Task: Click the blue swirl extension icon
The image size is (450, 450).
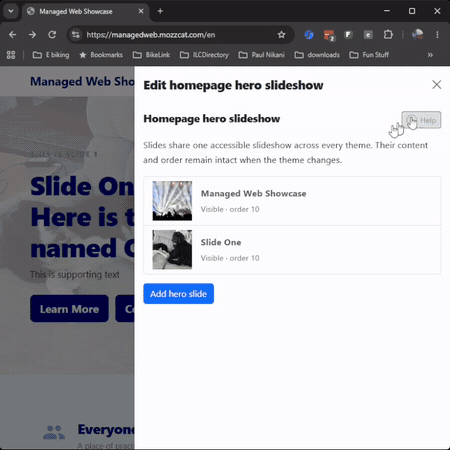Action: [x=309, y=35]
